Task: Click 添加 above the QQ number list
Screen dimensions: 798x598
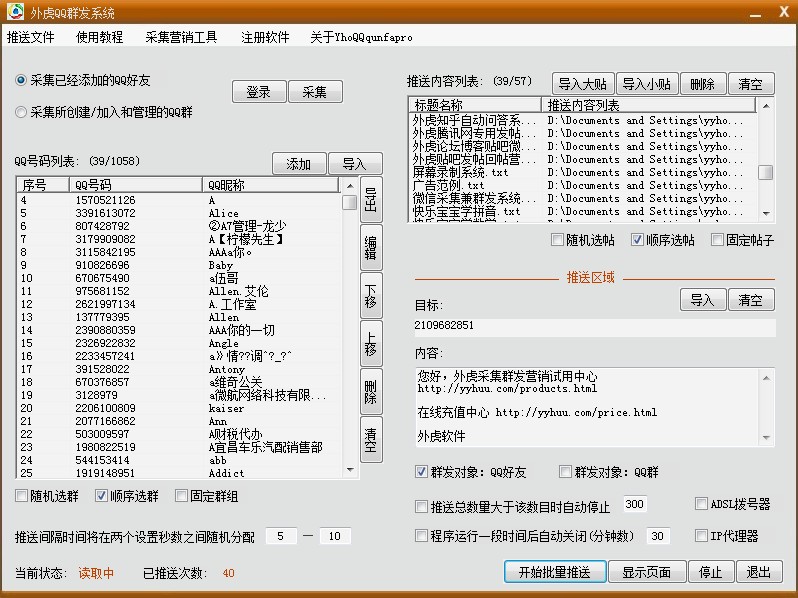Action: click(x=299, y=164)
